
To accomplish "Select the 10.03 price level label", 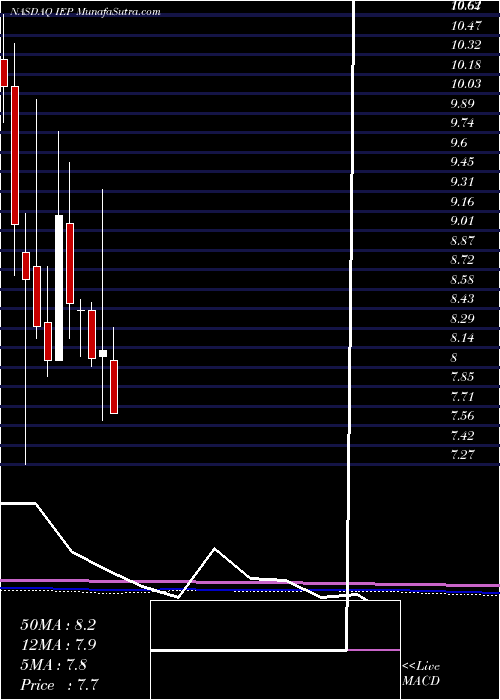I will coord(466,84).
